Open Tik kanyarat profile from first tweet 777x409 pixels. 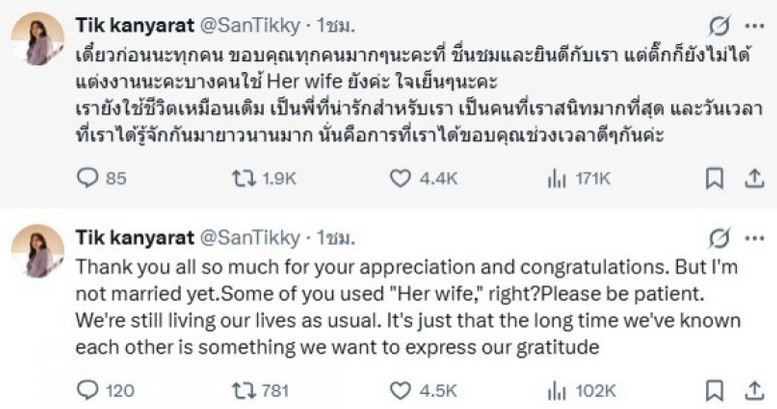tap(134, 24)
